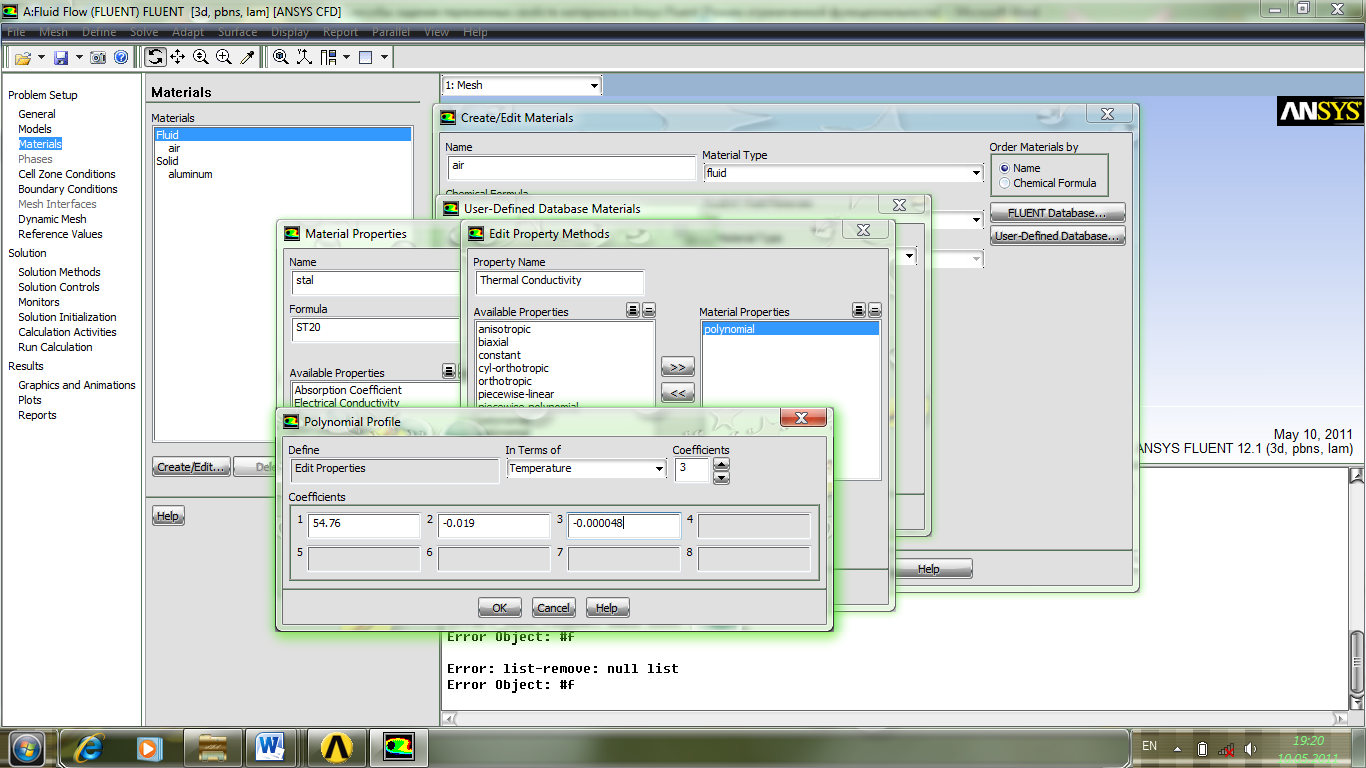This screenshot has width=1366, height=768.
Task: Open the graphics window layout dropdown arrow
Action: (x=383, y=58)
